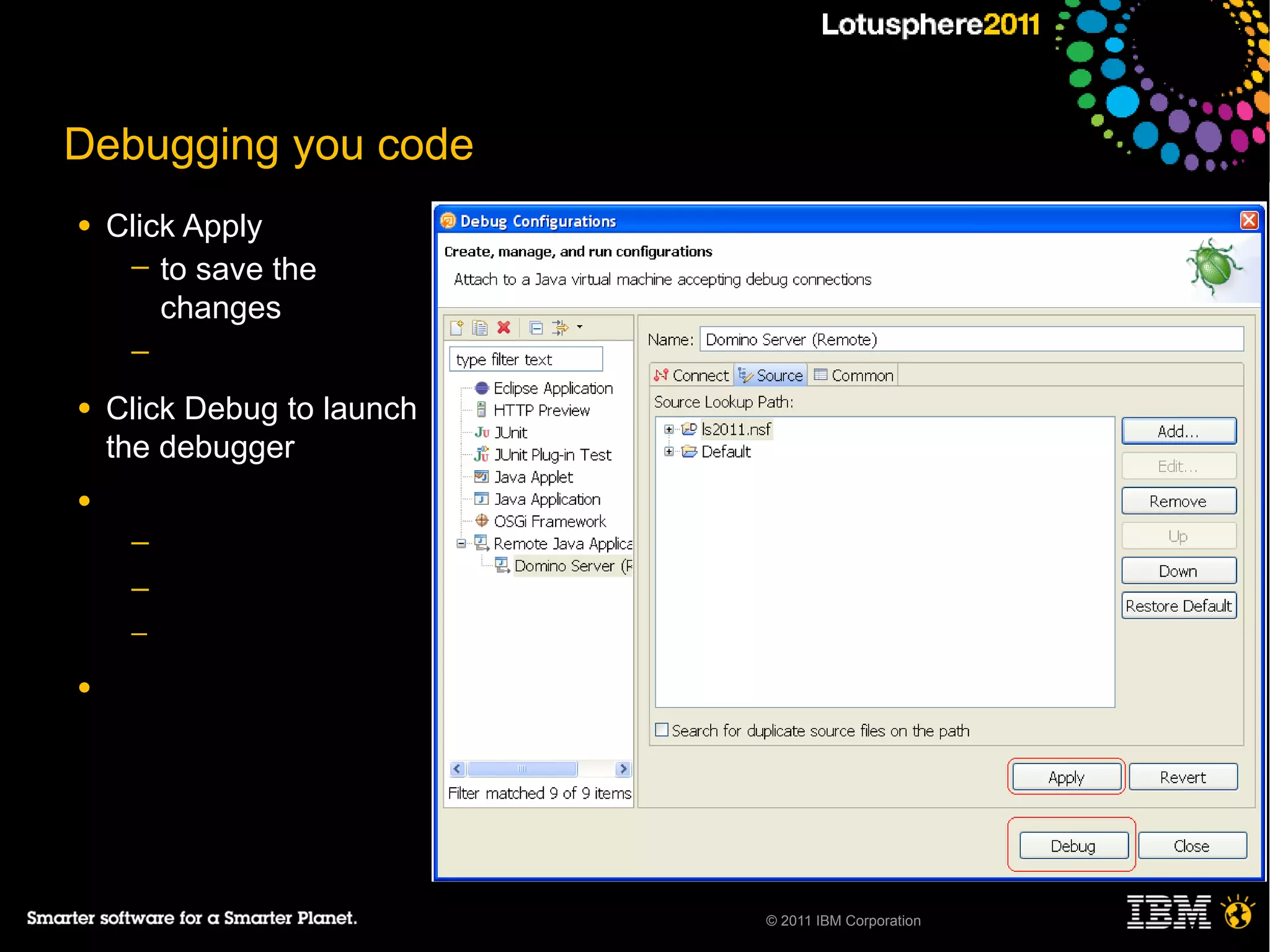Open the filter dropdown arrow in toolbar
1270x952 pixels.
[580, 326]
